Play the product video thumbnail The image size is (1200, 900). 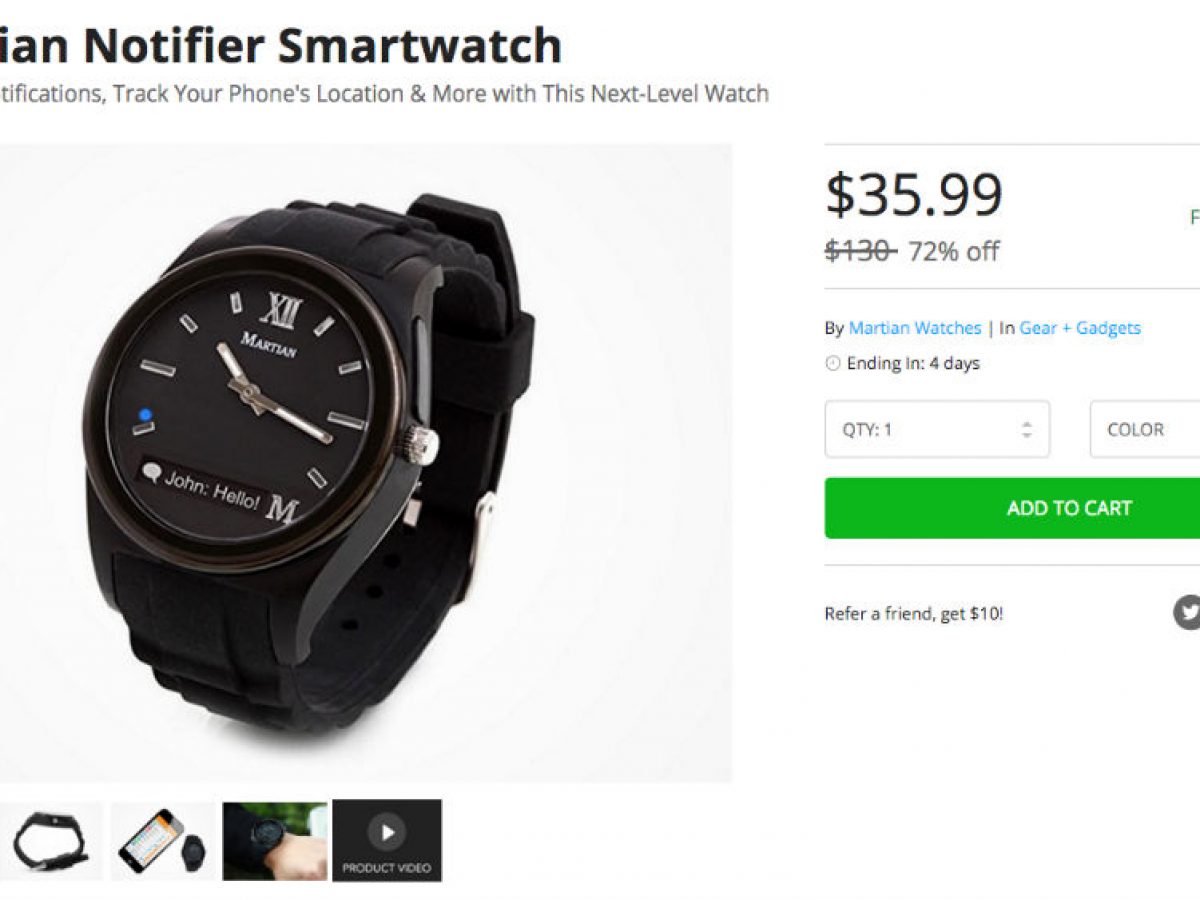(387, 840)
